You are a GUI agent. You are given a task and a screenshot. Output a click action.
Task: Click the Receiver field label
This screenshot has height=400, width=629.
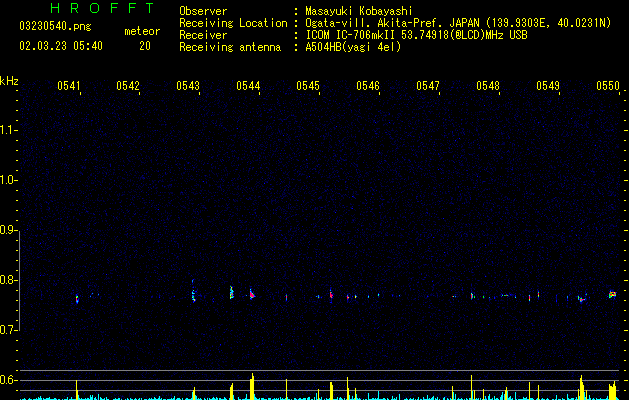(203, 35)
